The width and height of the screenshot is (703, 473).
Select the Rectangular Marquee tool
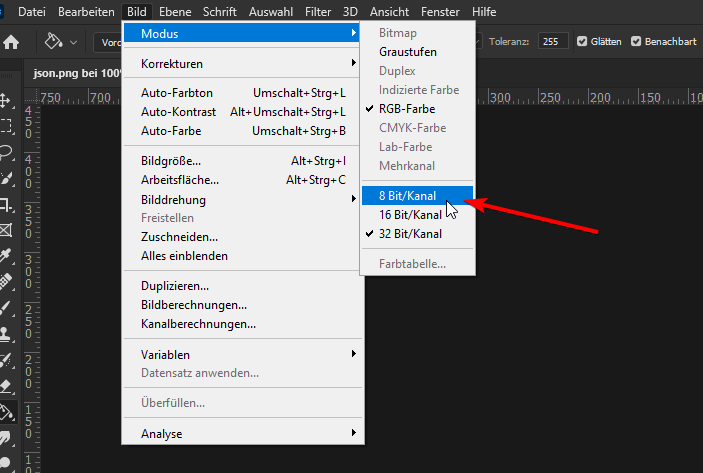point(6,126)
